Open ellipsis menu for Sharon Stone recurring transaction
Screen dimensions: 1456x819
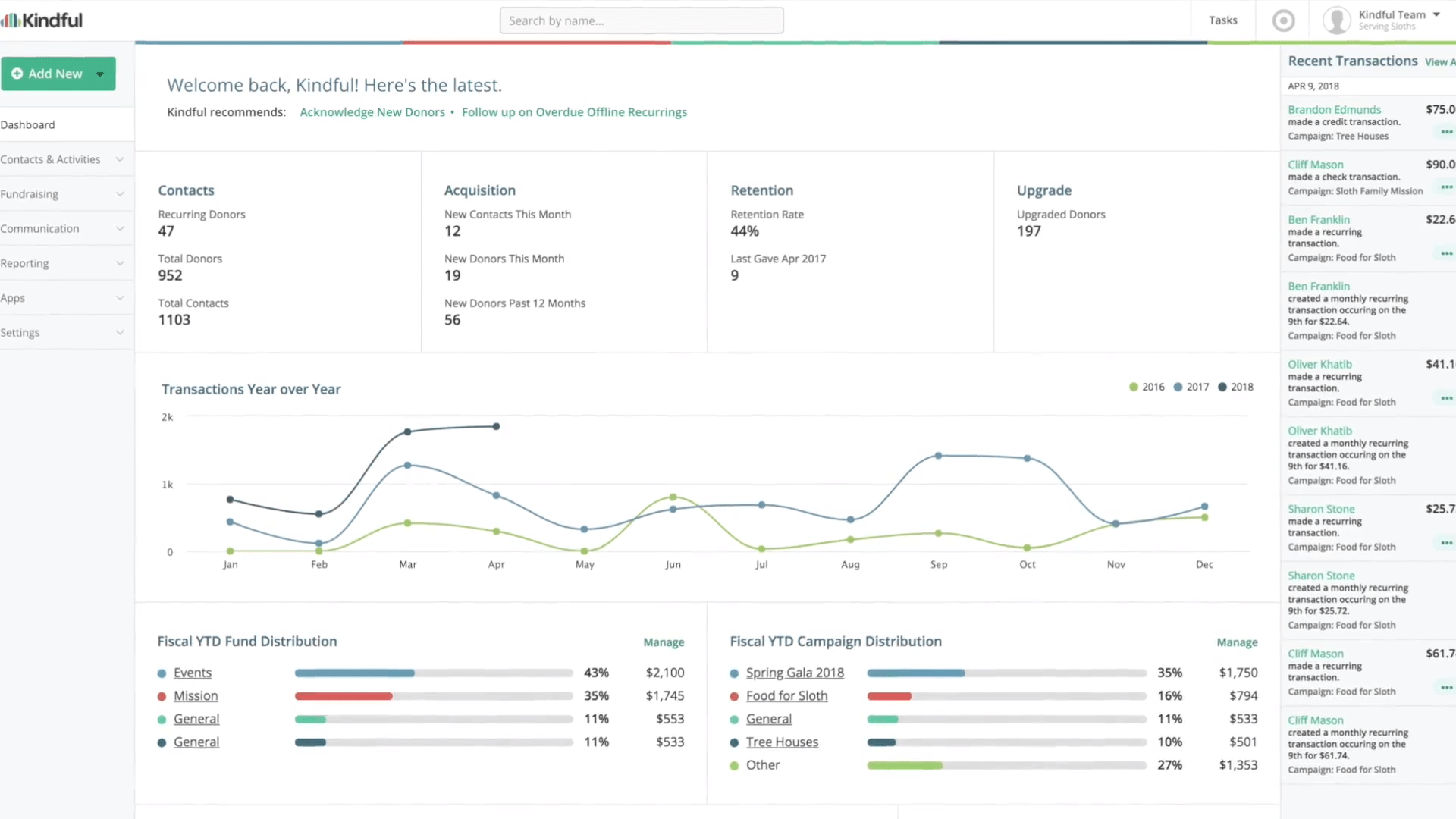[1446, 543]
